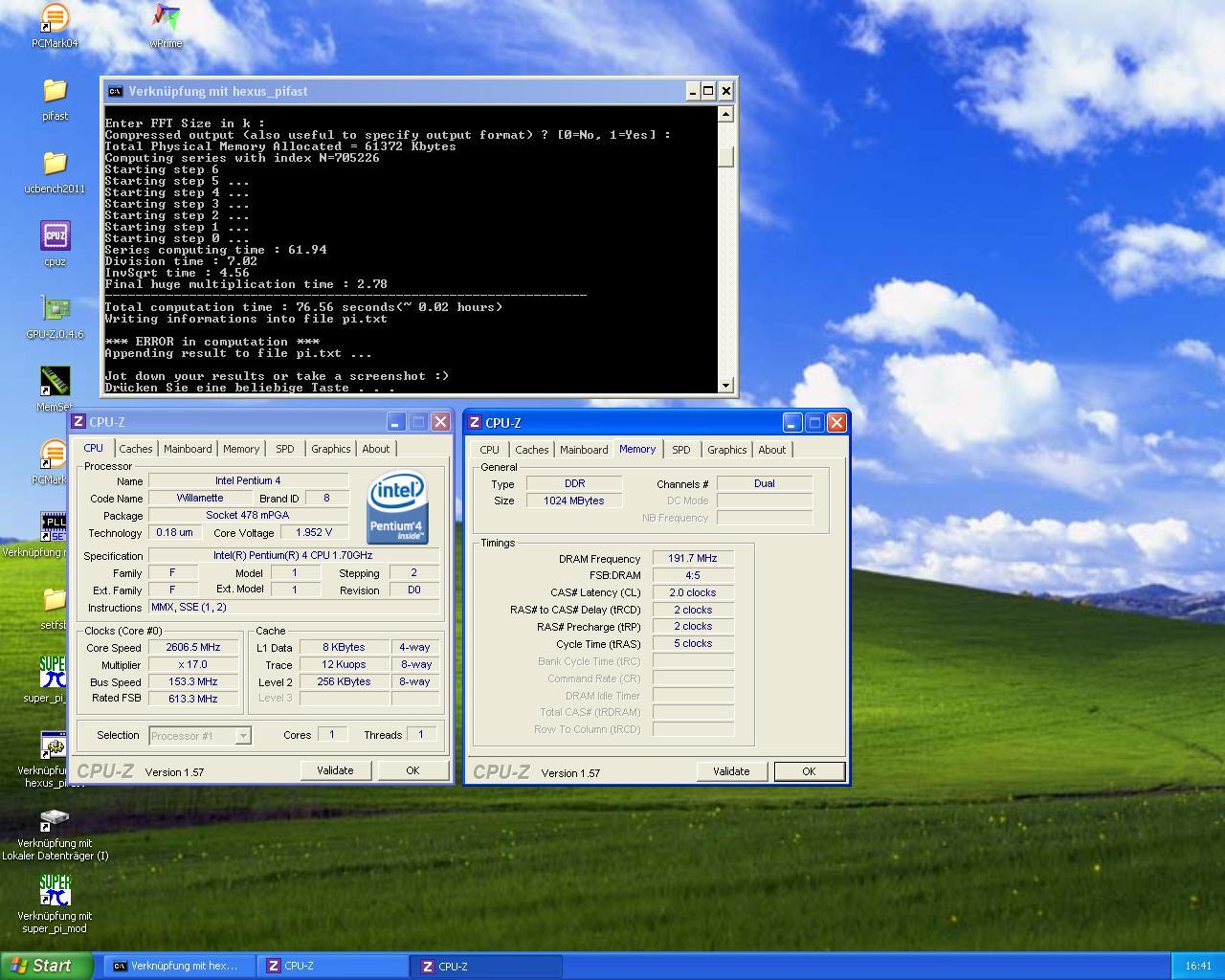Screen dimensions: 1225x980
Task: Launch the cpuz desktop shortcut
Action: coord(55,236)
